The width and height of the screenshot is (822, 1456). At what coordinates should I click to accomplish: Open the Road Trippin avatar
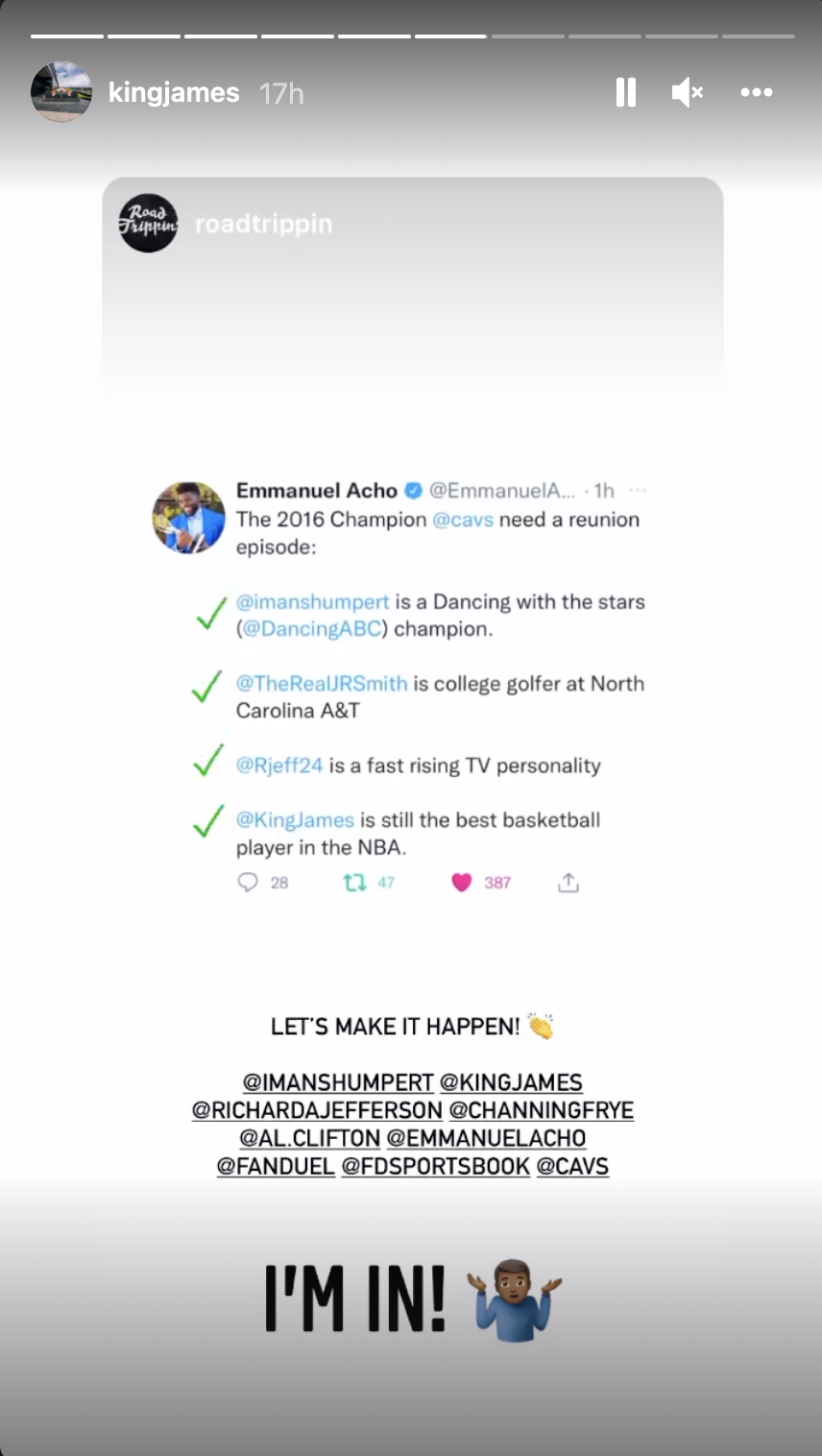click(148, 224)
